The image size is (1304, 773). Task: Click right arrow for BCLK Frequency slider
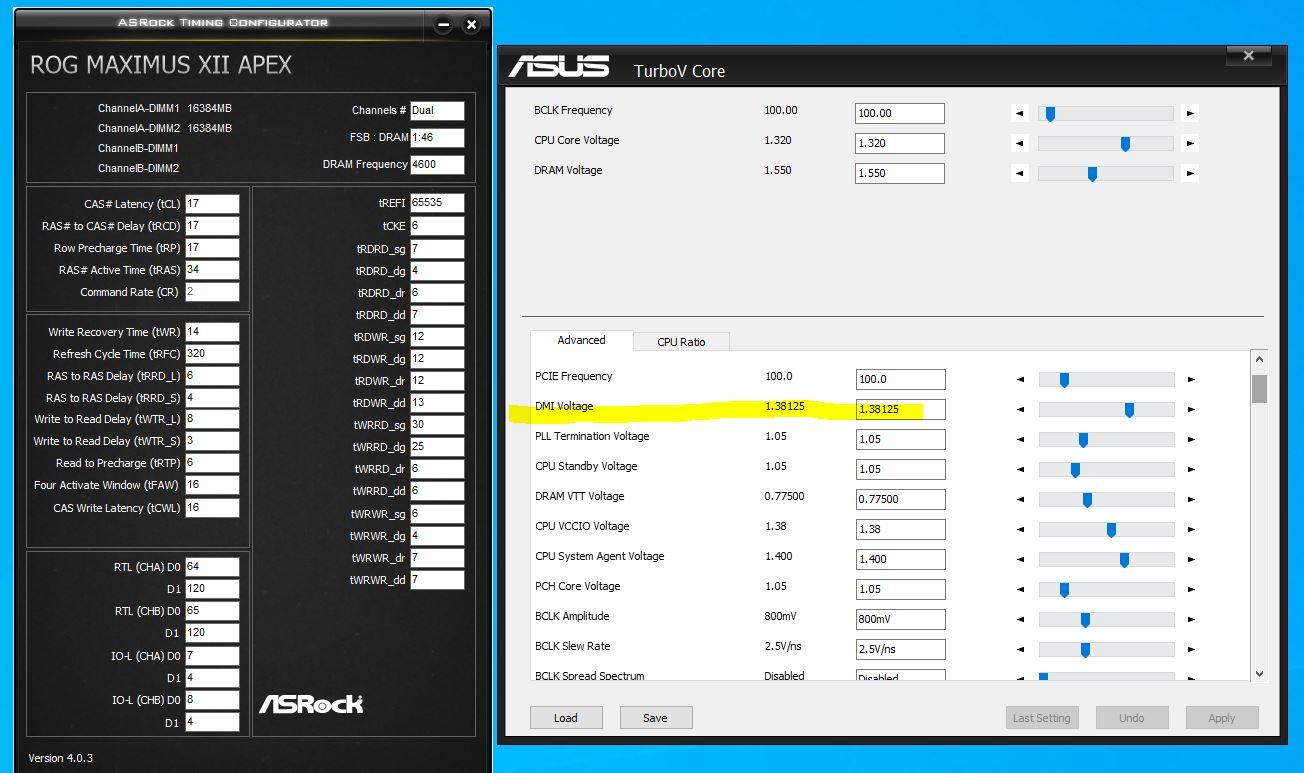pos(1190,113)
